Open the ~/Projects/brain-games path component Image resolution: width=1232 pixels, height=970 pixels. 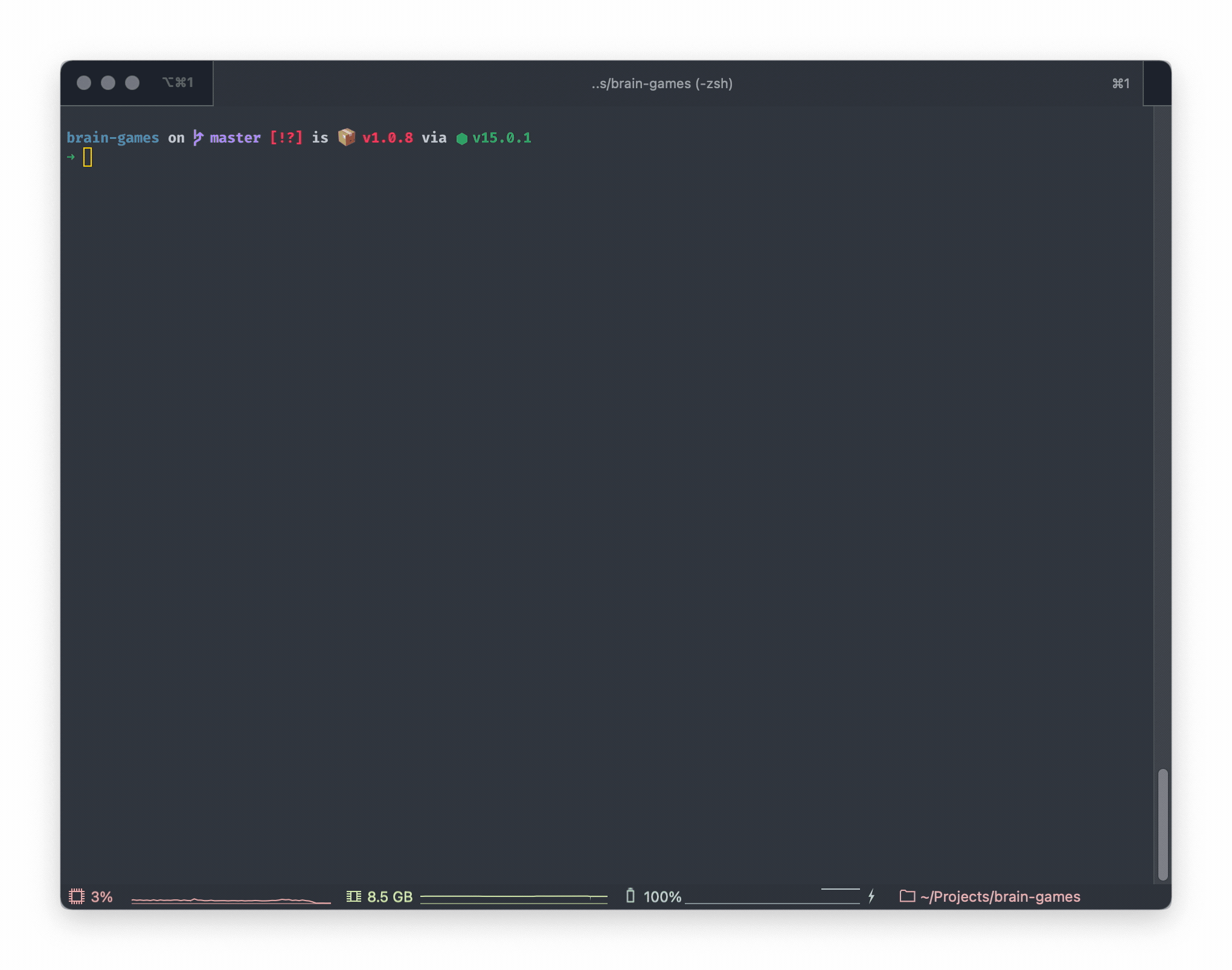(x=1000, y=896)
